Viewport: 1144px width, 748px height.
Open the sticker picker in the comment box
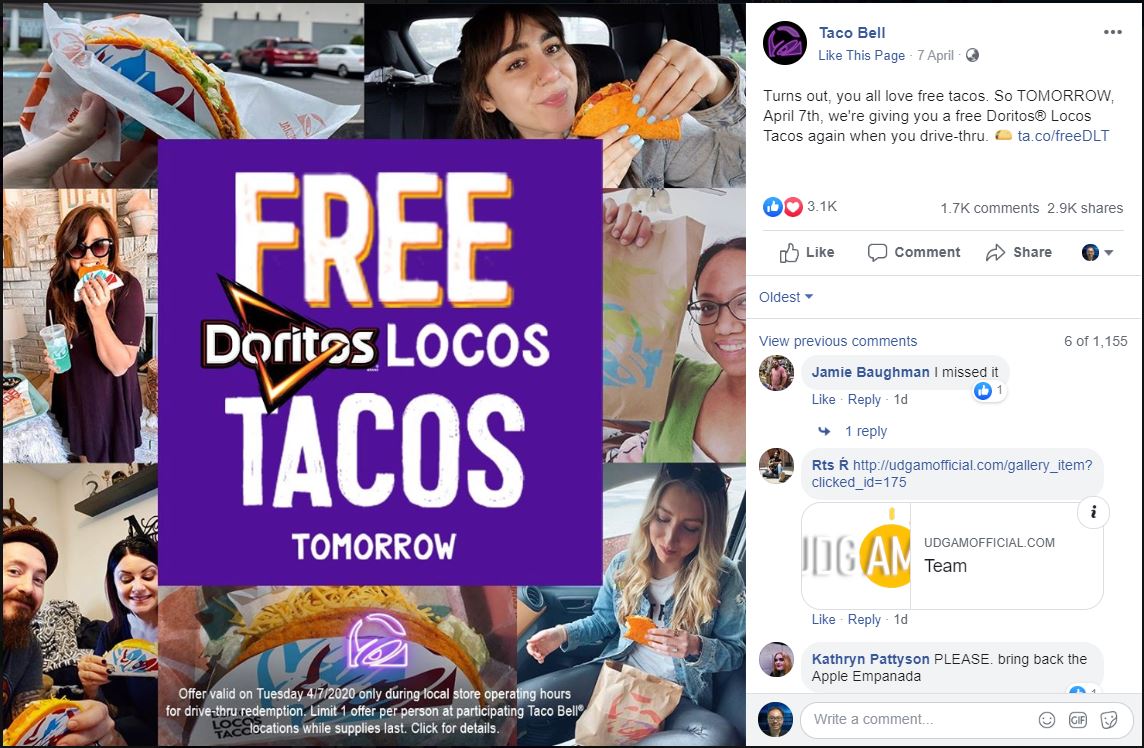(1108, 720)
